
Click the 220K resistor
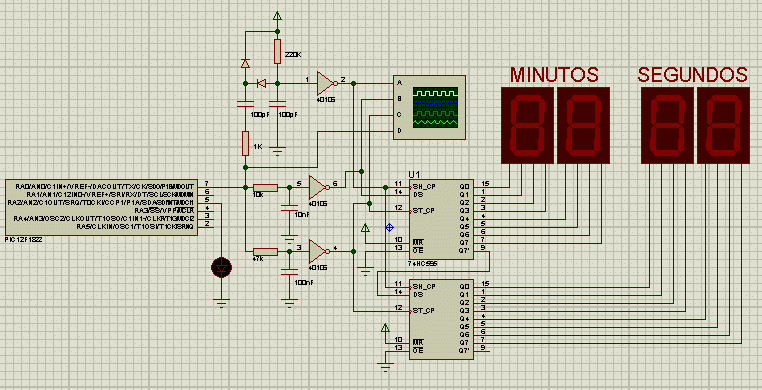pyautogui.click(x=277, y=51)
